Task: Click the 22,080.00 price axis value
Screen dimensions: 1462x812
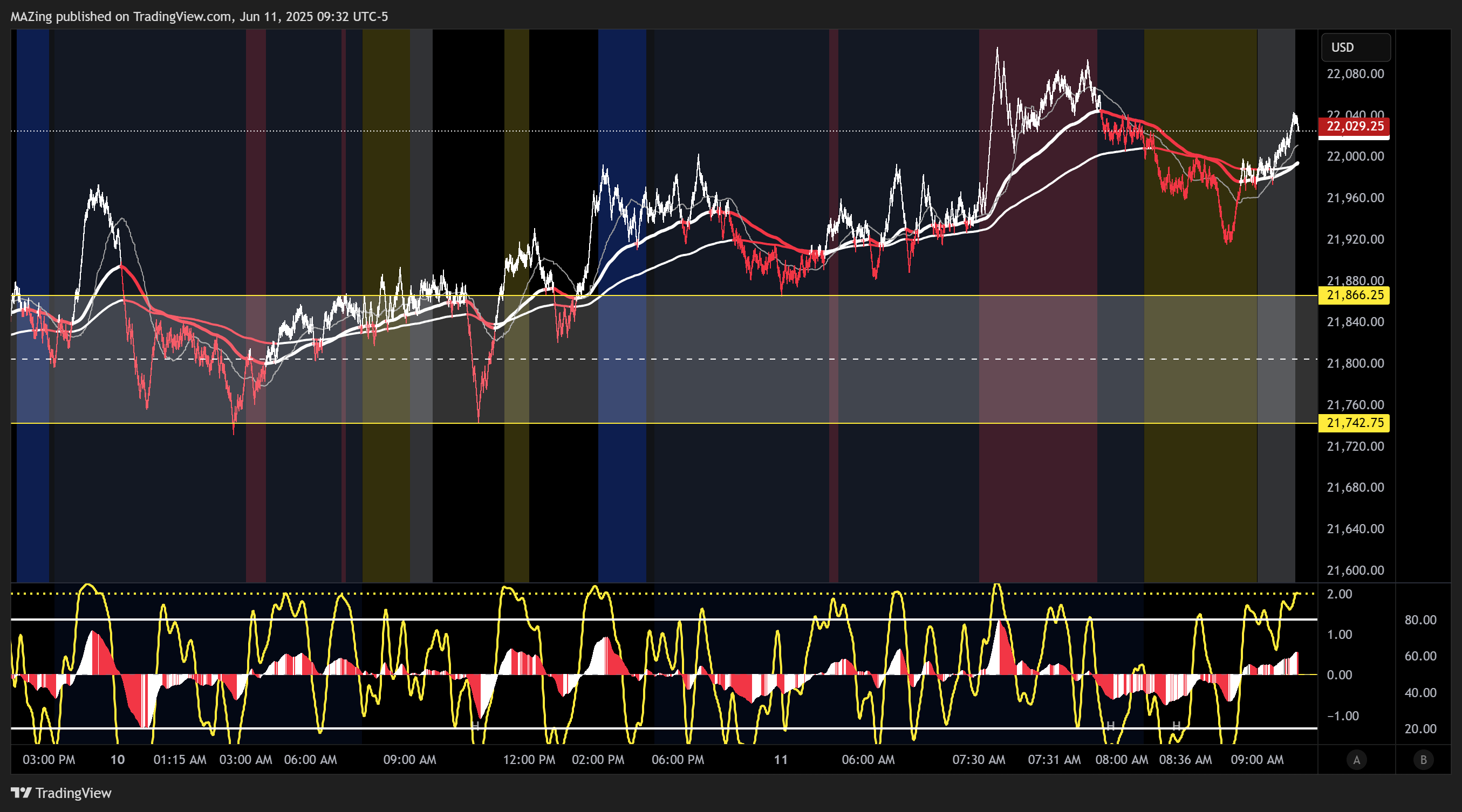Action: (x=1355, y=74)
